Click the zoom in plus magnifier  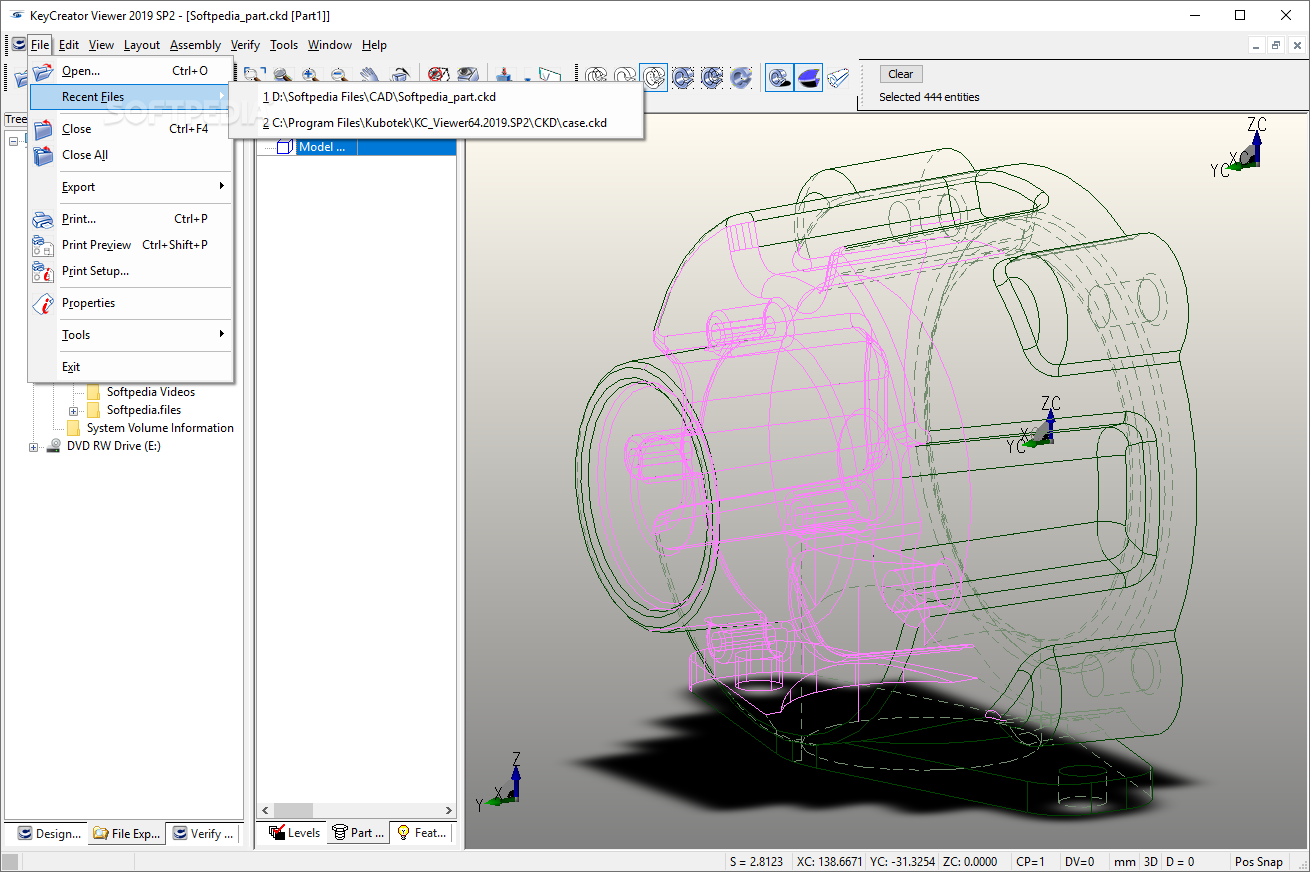click(x=311, y=76)
